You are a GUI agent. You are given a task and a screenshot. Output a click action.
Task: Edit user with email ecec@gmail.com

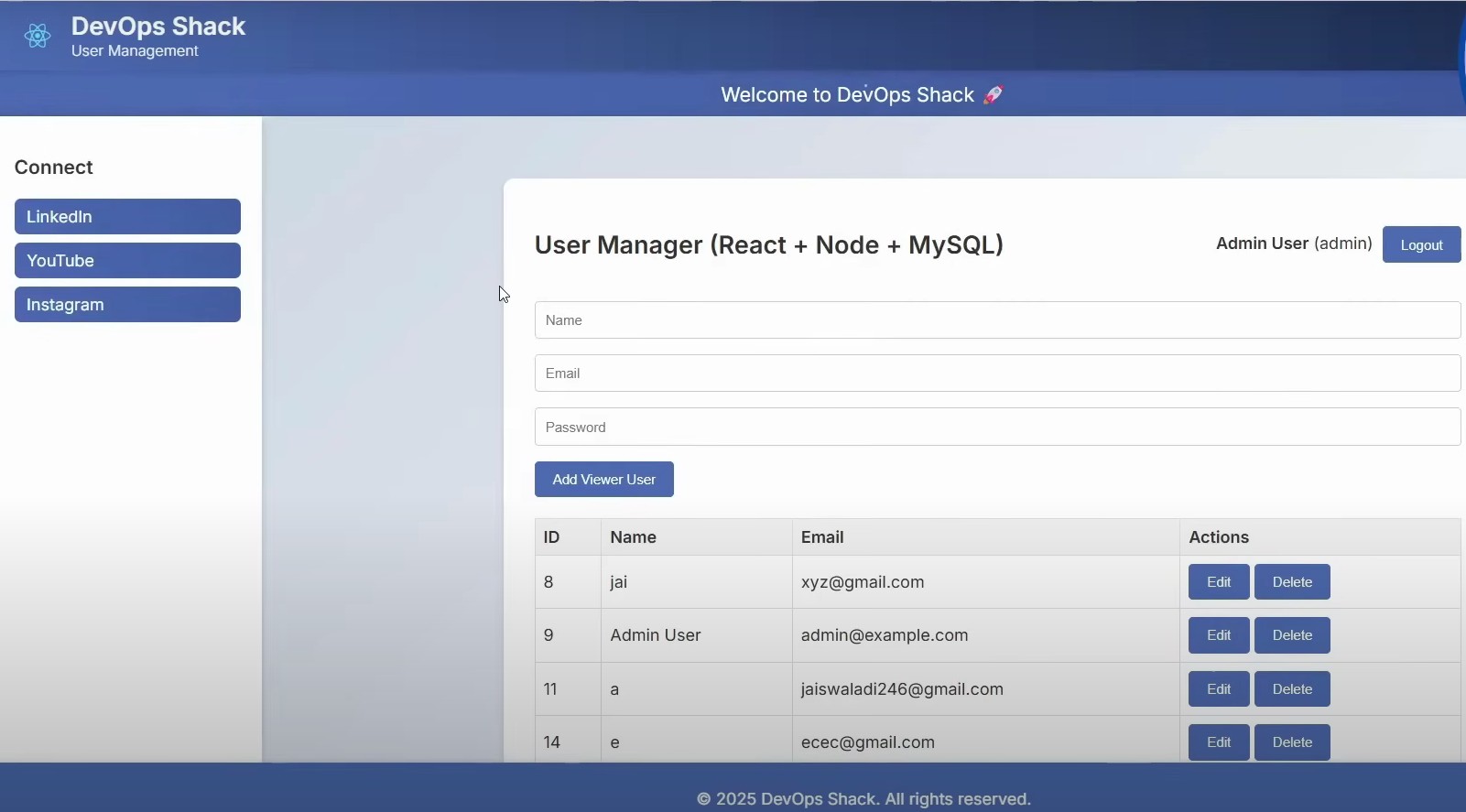[1218, 742]
